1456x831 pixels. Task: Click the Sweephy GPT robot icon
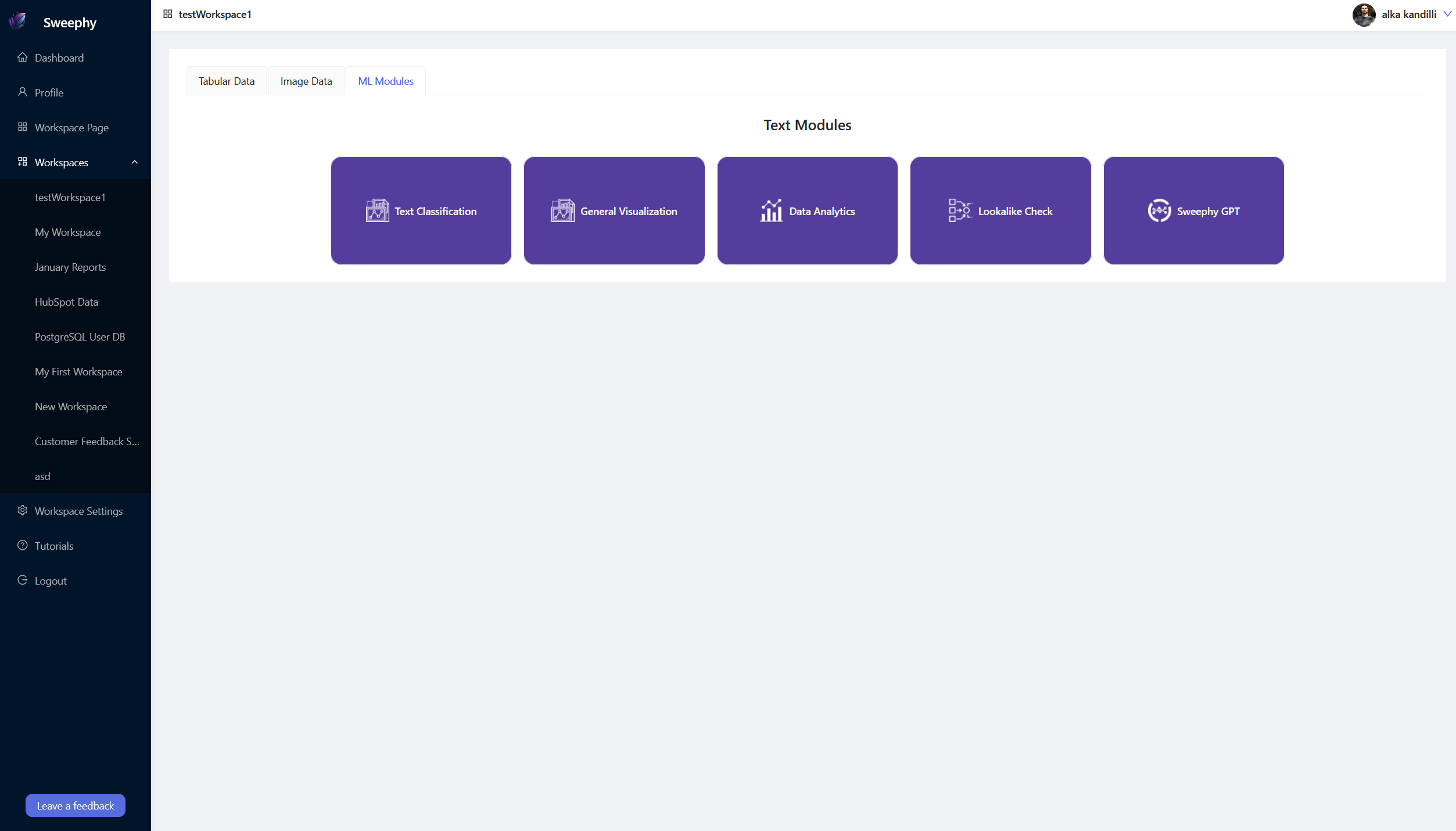(x=1159, y=210)
